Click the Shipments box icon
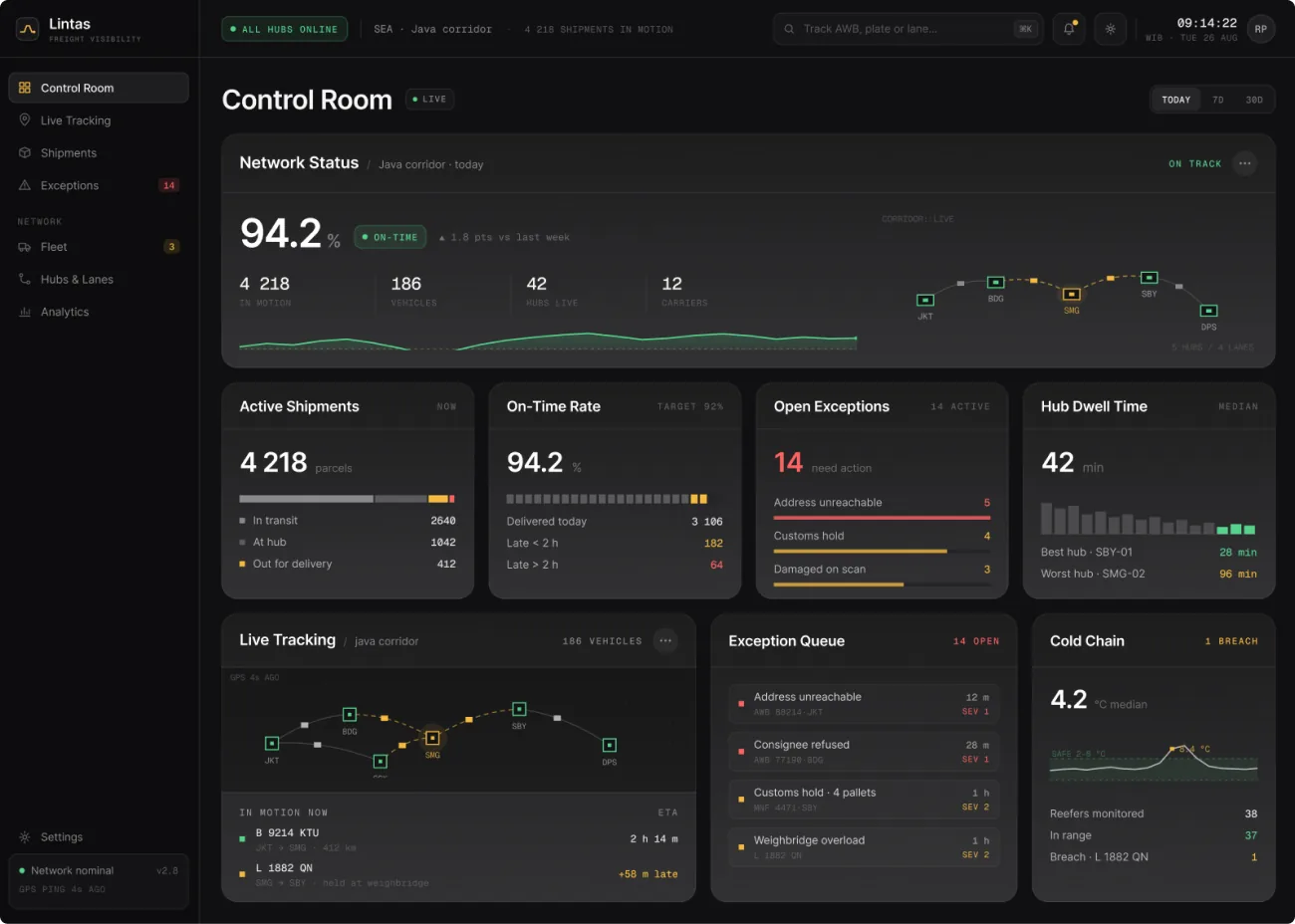Viewport: 1295px width, 924px height. coord(25,153)
